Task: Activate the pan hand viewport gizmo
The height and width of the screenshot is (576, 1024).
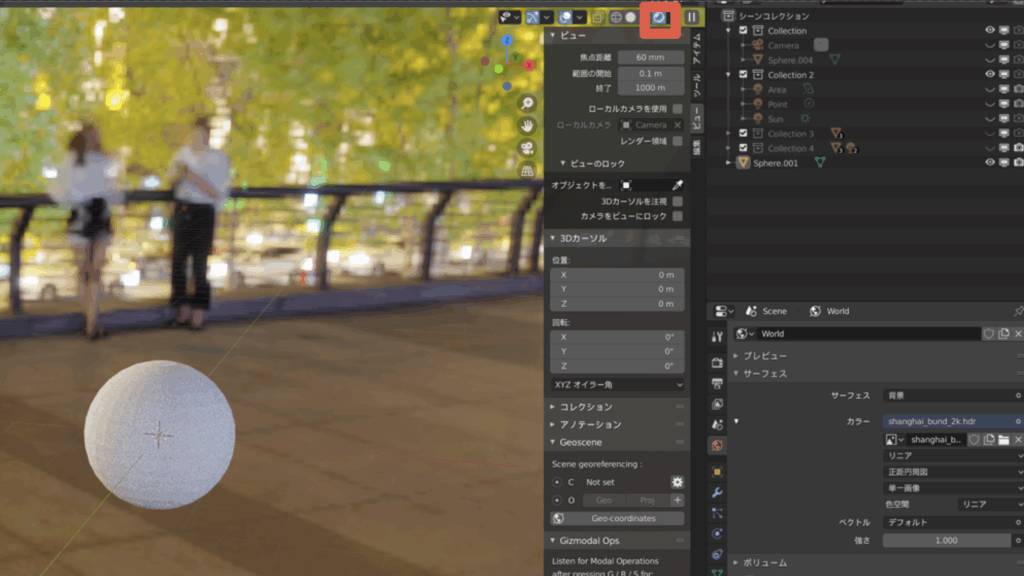Action: 526,125
